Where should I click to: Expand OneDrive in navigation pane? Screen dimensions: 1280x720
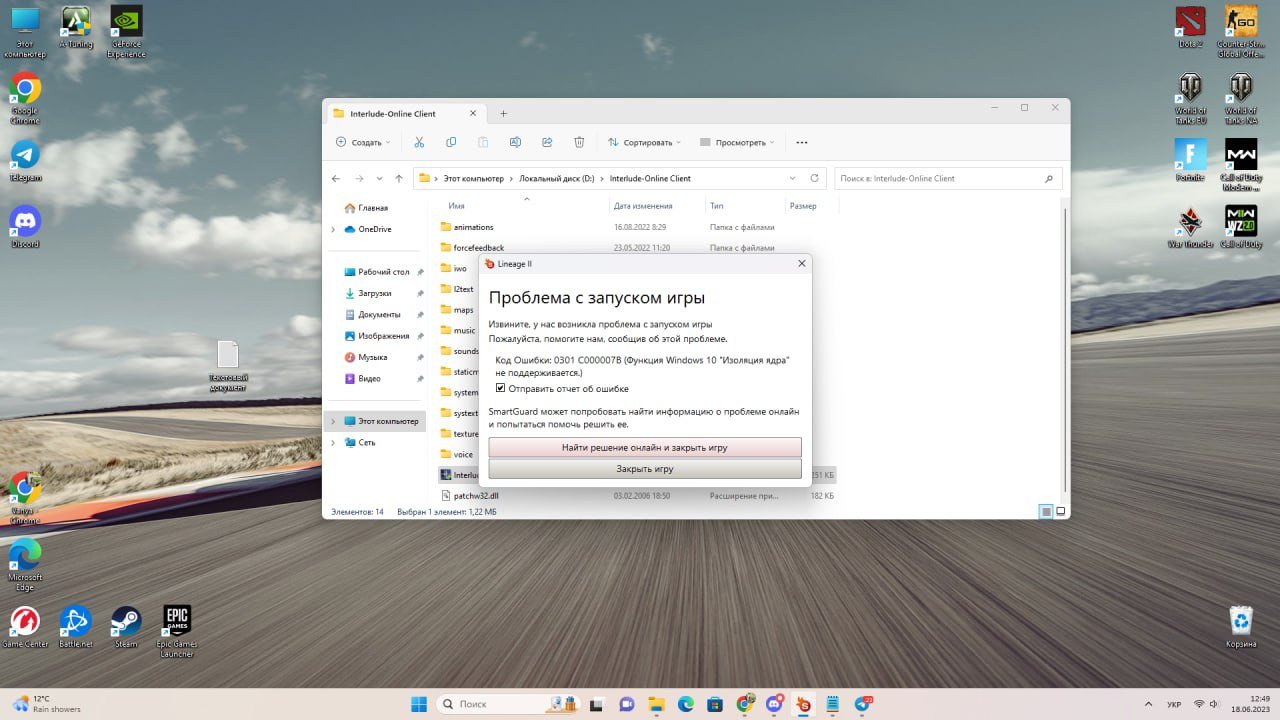[x=333, y=229]
